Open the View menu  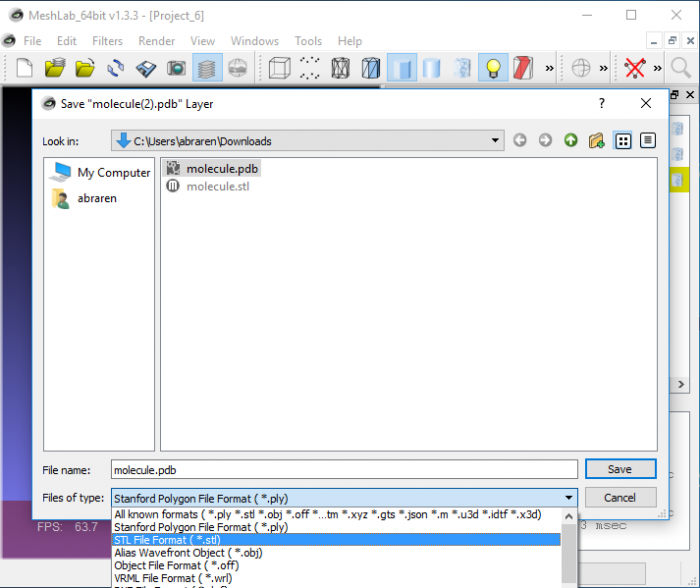(x=202, y=41)
